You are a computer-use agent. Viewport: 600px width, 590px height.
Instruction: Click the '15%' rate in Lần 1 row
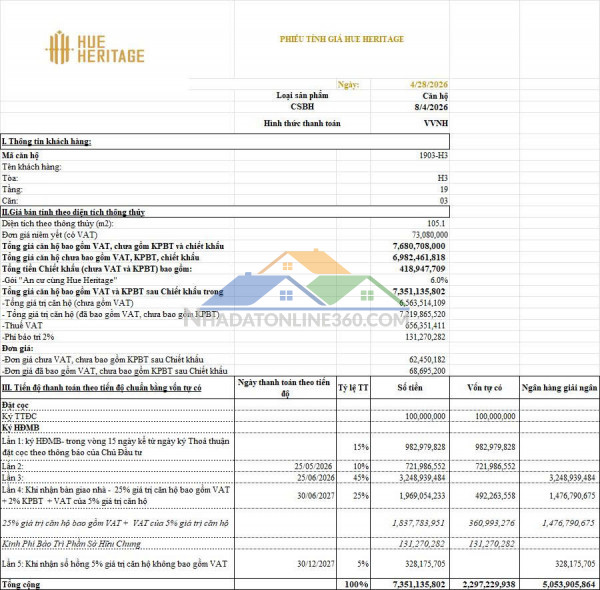(x=361, y=447)
